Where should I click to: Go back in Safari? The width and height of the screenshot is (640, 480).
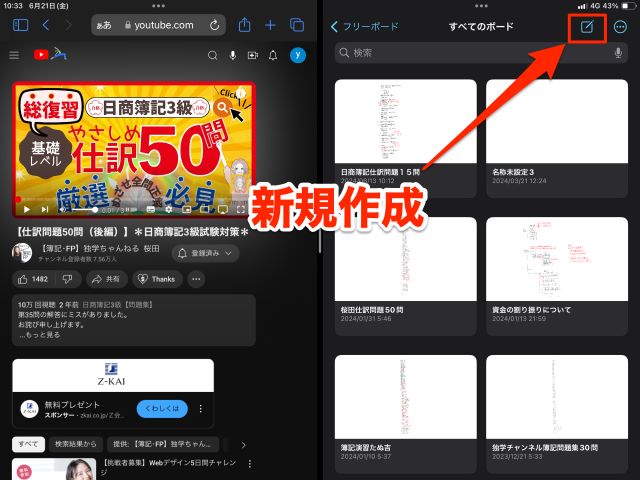tap(46, 25)
